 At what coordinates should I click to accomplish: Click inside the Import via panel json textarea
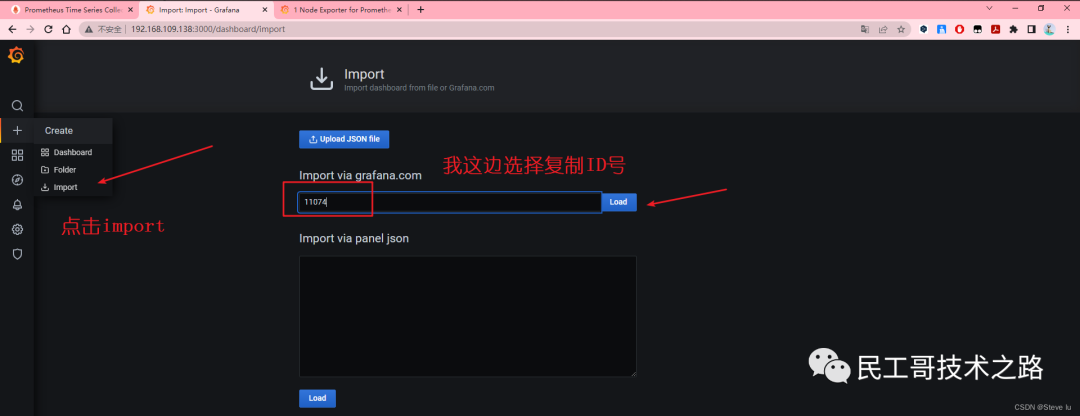(468, 316)
